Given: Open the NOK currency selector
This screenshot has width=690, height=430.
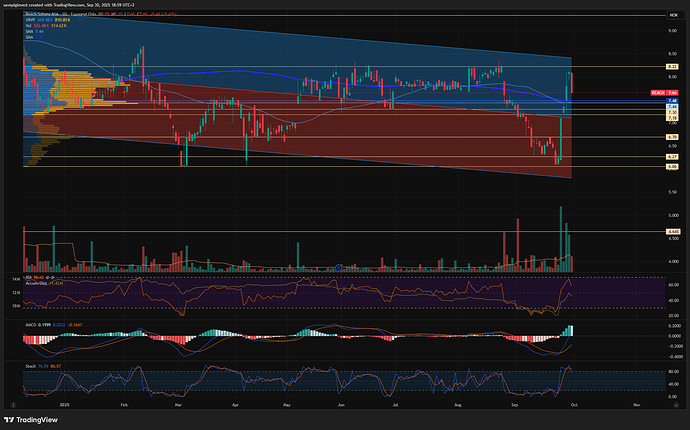Looking at the screenshot, I should coord(672,17).
